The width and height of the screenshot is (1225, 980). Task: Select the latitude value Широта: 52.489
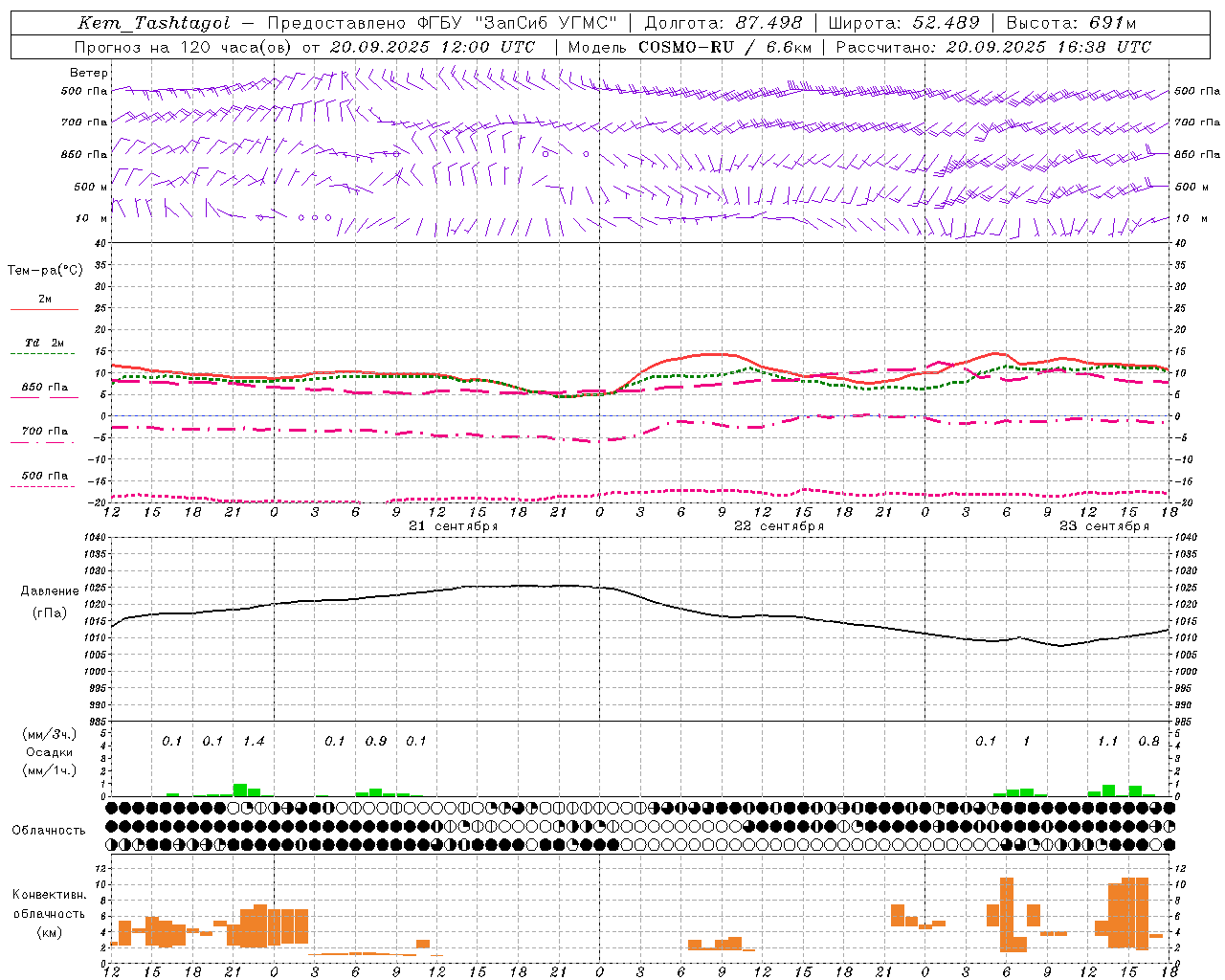tap(904, 23)
